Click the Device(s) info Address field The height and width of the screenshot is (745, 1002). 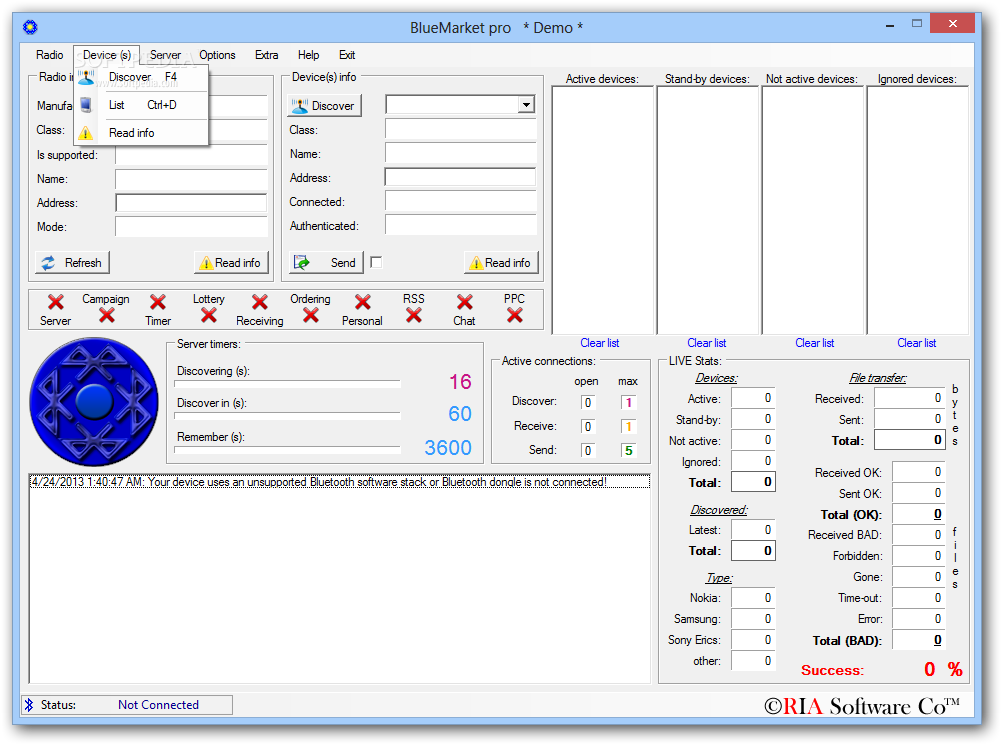[461, 178]
